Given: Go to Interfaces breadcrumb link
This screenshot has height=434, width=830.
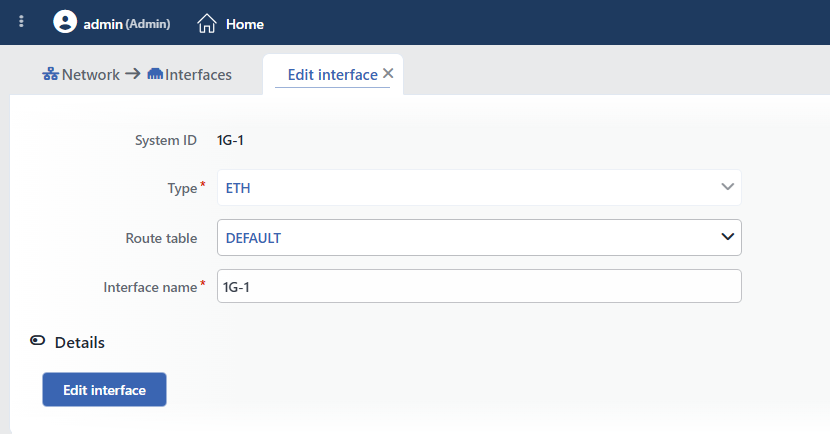Looking at the screenshot, I should (x=198, y=75).
